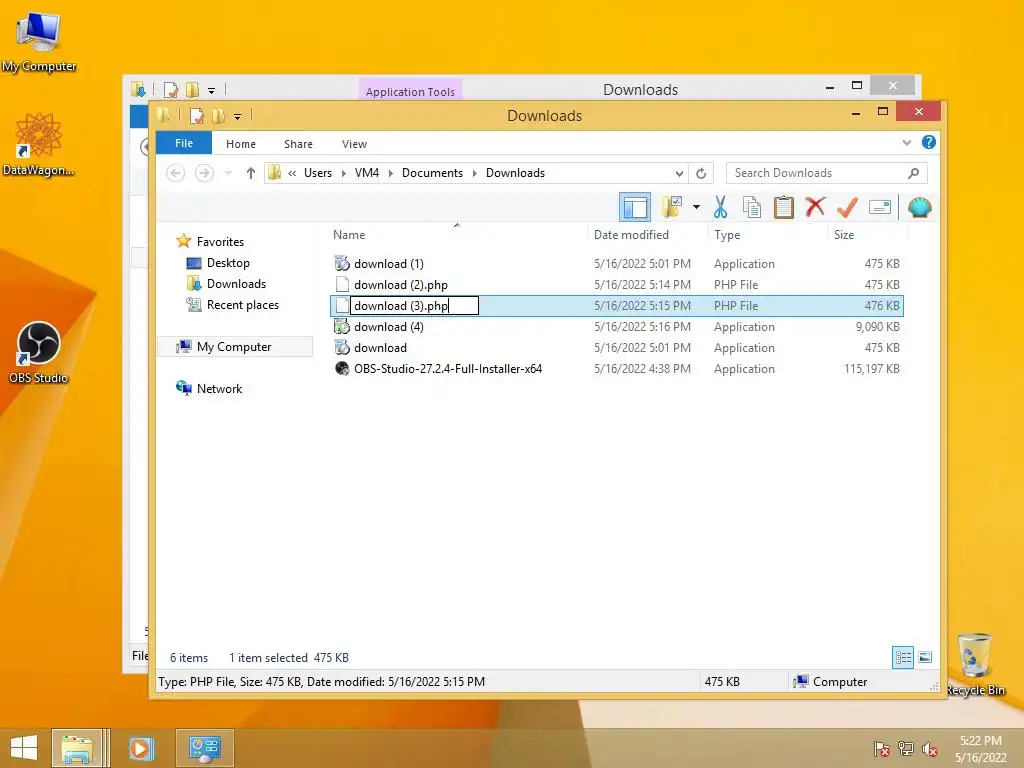Click the orange checkmark Properties icon
This screenshot has height=768, width=1024.
(847, 207)
